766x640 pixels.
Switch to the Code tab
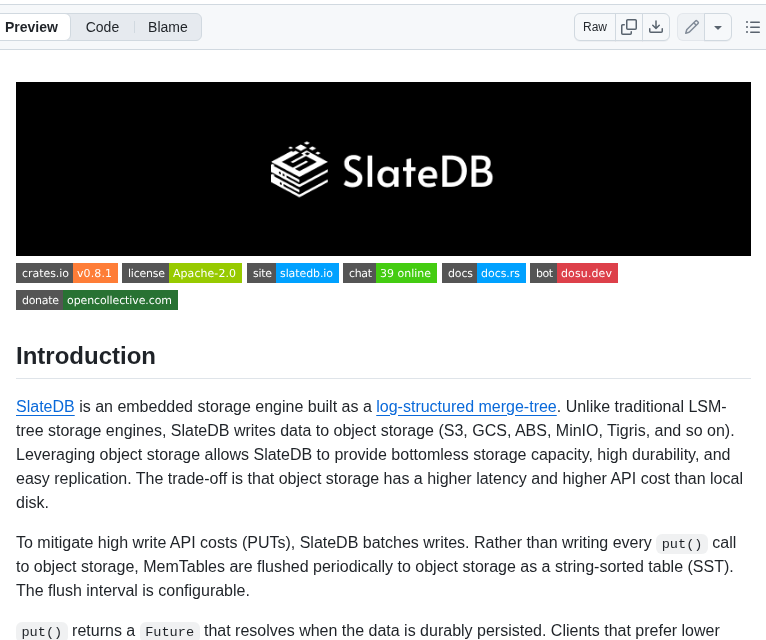click(x=102, y=27)
